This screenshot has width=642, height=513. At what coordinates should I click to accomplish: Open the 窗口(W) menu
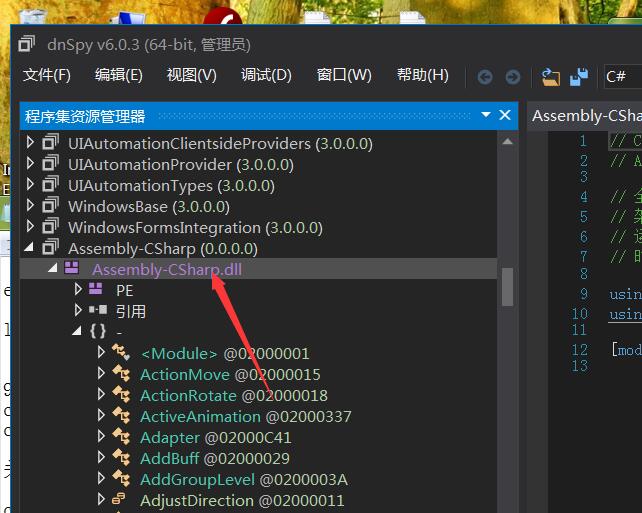[x=344, y=75]
